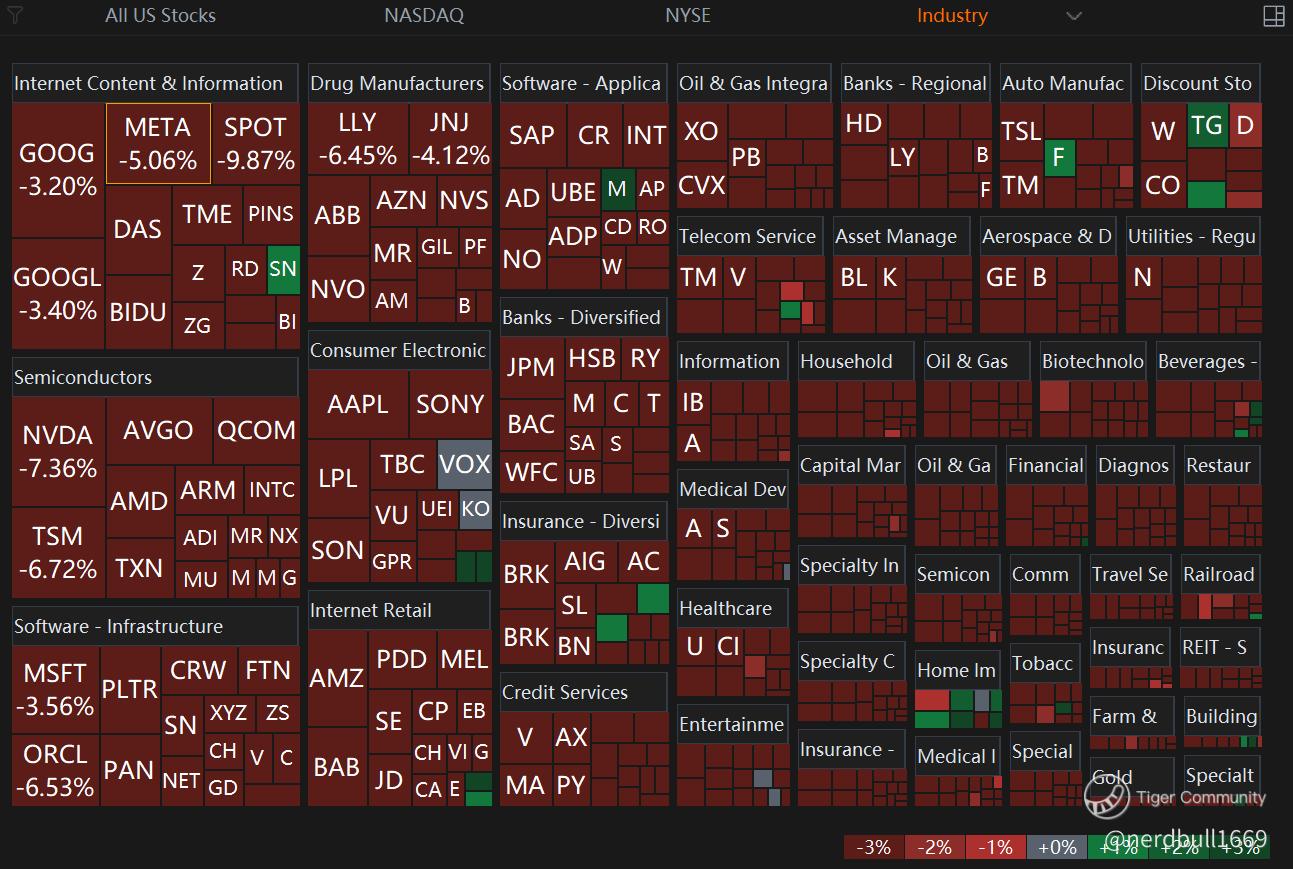Image resolution: width=1293 pixels, height=869 pixels.
Task: Open the Healthcare sector header
Action: click(x=733, y=609)
